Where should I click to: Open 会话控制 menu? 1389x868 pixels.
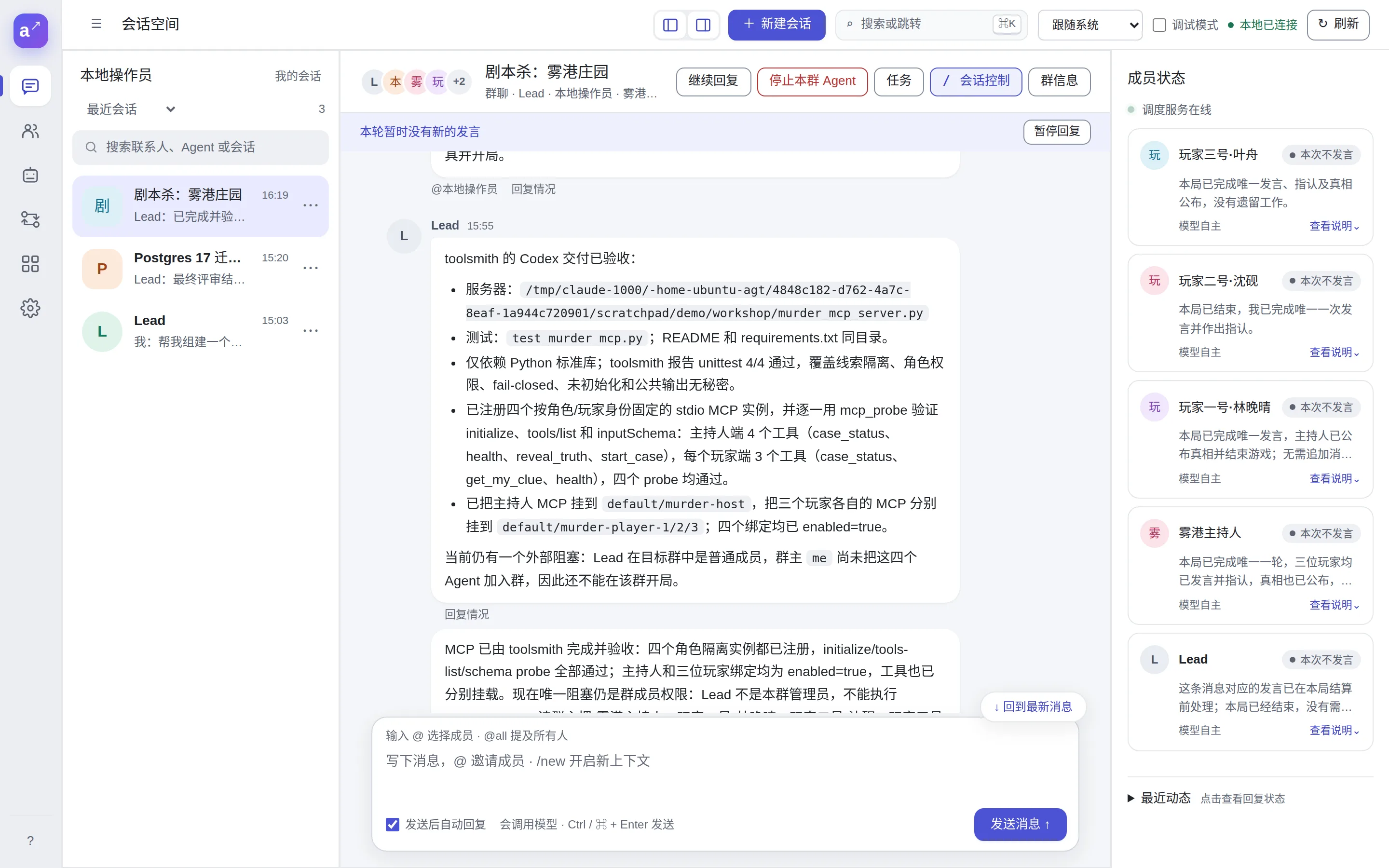976,81
